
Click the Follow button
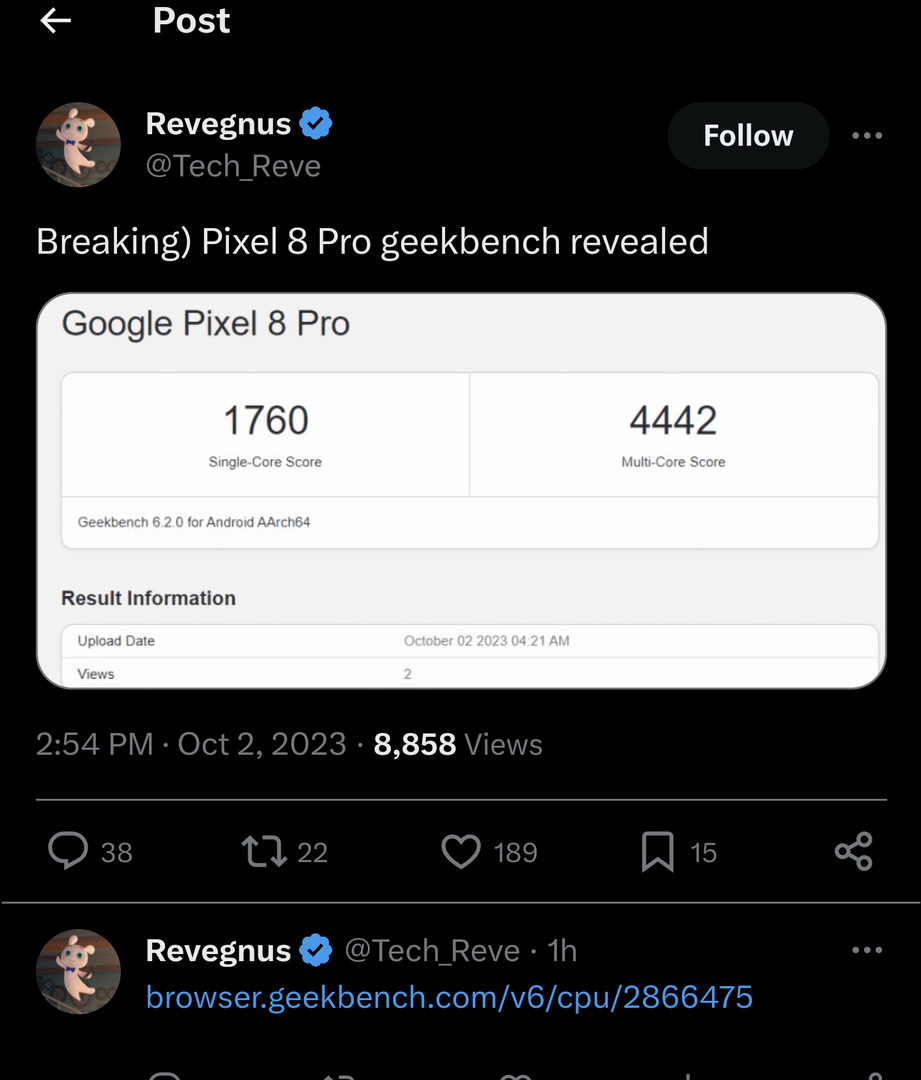pos(748,136)
